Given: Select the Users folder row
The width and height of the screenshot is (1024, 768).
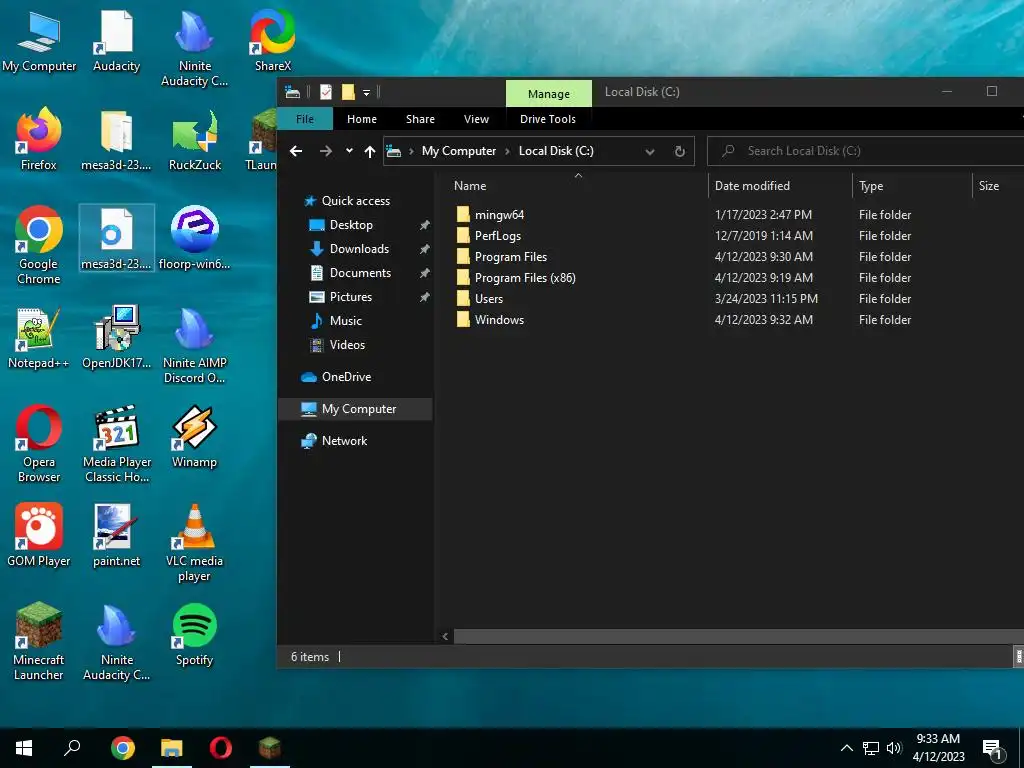Looking at the screenshot, I should click(489, 298).
